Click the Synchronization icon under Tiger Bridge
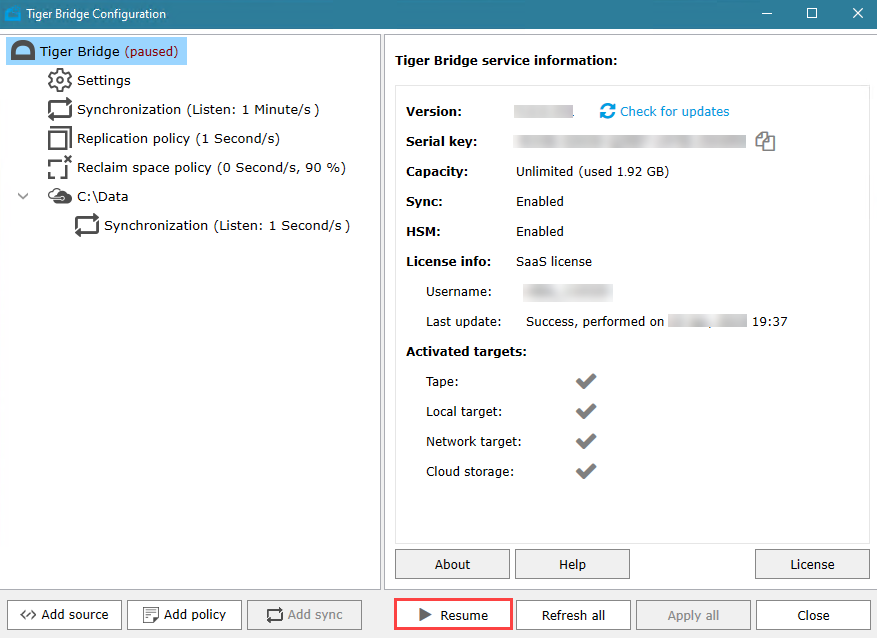 point(58,109)
